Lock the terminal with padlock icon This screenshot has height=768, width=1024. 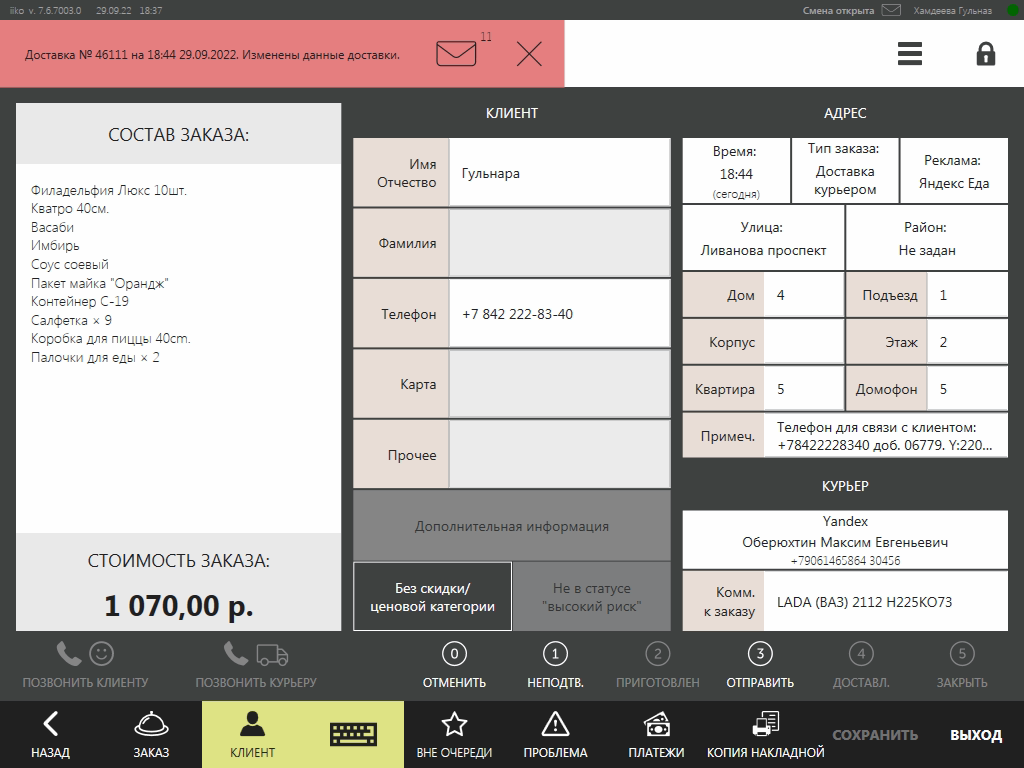(985, 54)
